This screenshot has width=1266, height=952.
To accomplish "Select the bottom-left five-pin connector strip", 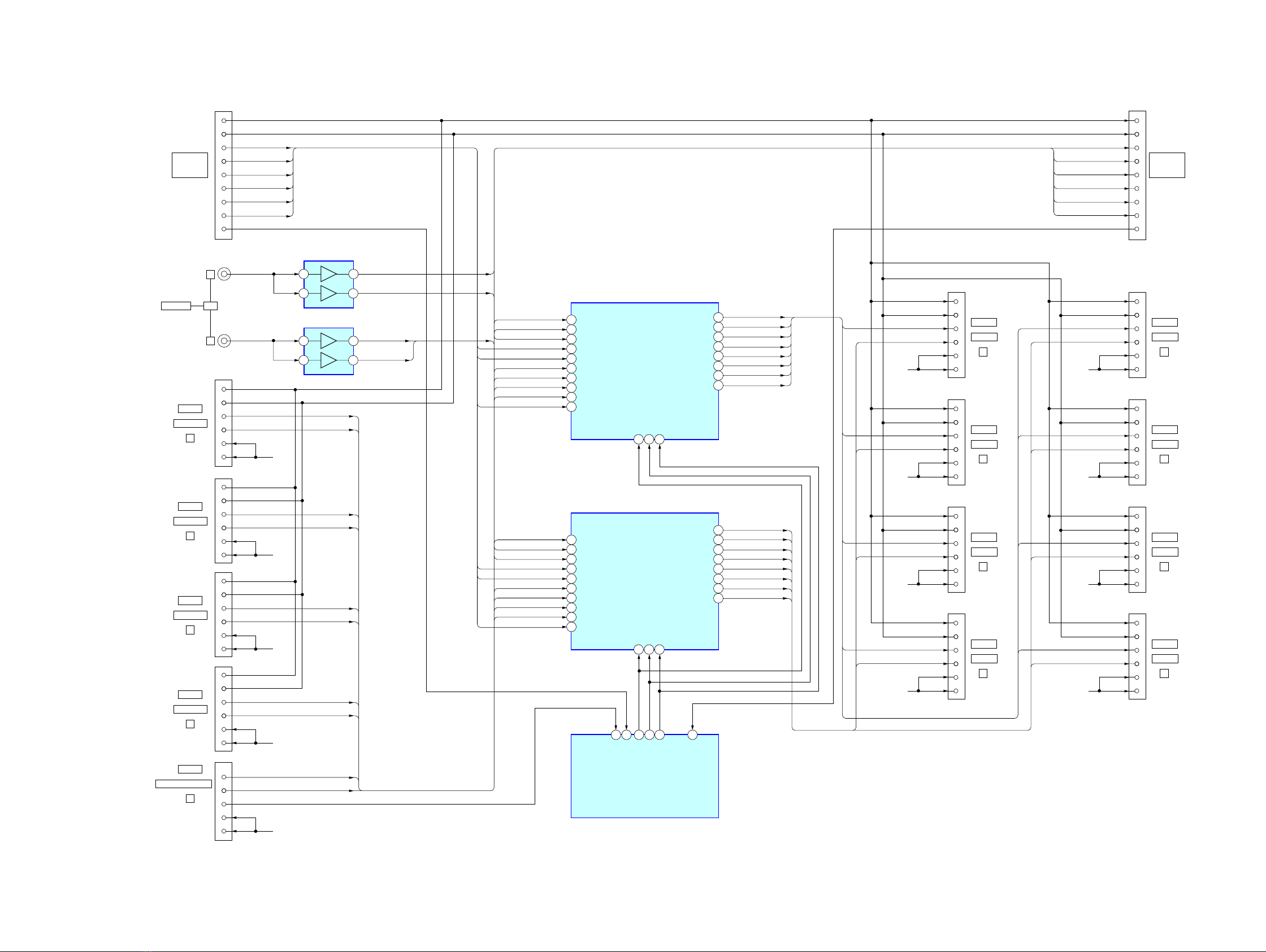I will coord(223,802).
